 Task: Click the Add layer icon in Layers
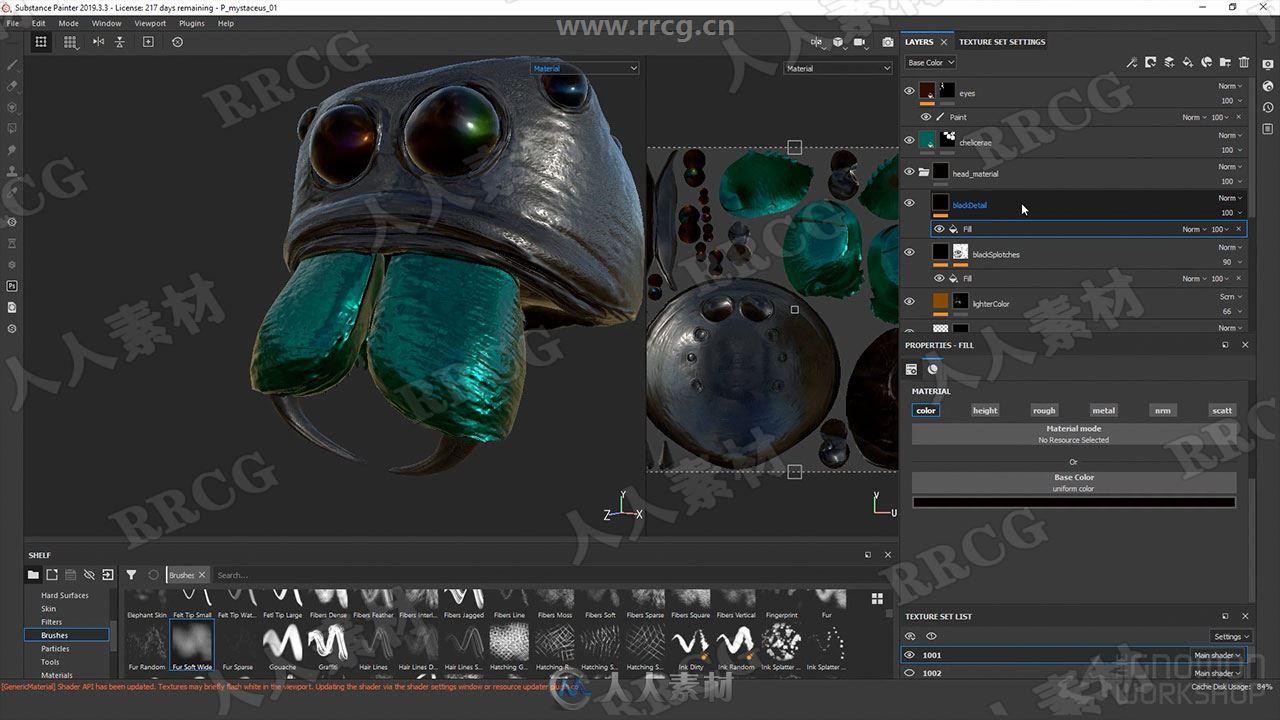click(x=1168, y=62)
